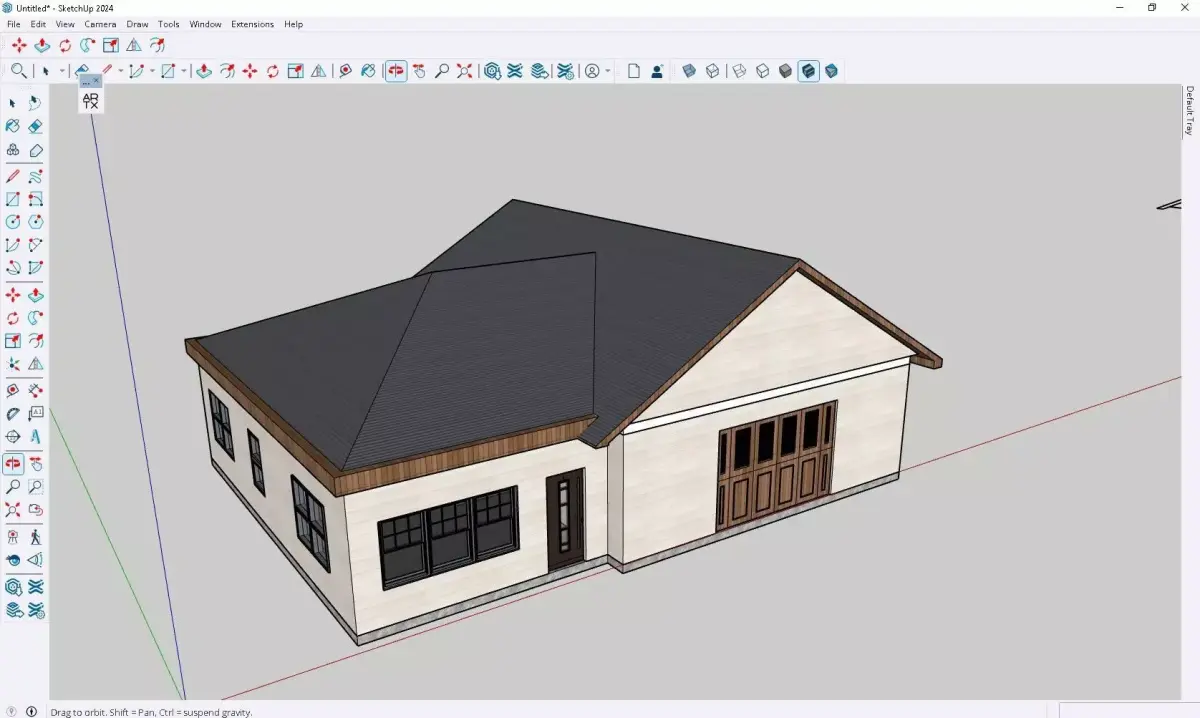Activate the Polygon tool
Screen dimensions: 1200x718
point(35,222)
